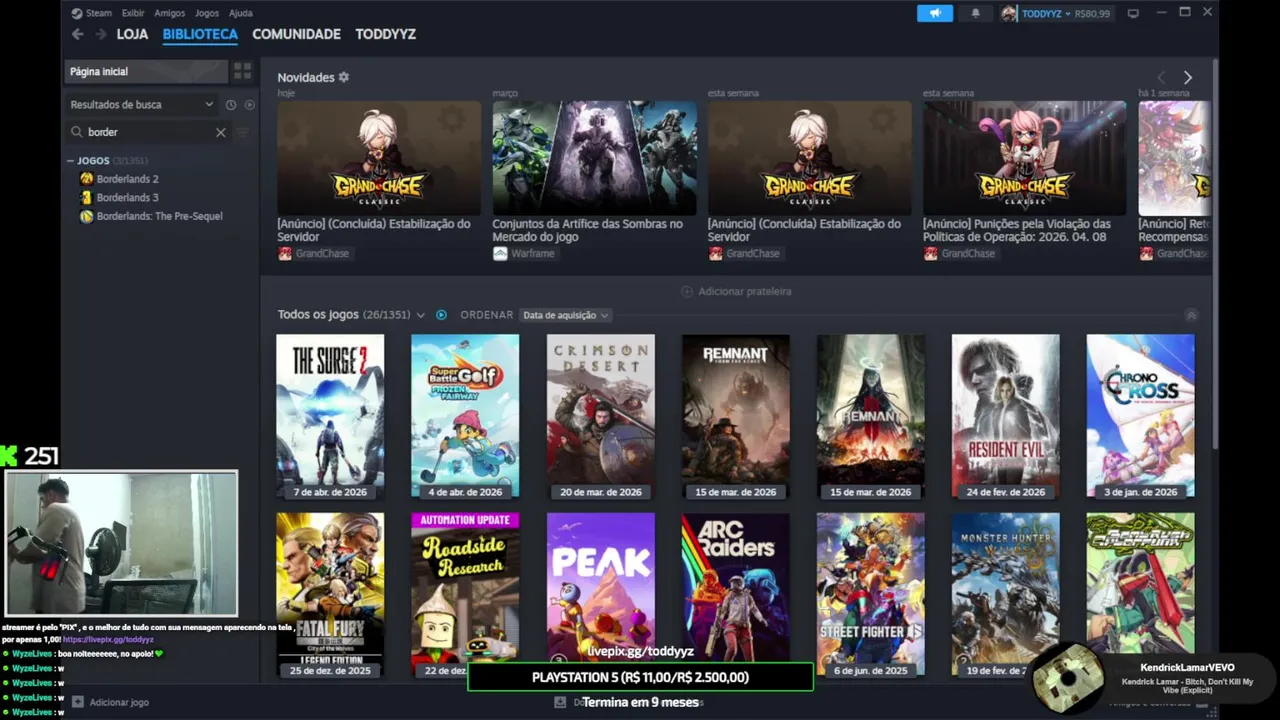
Task: Click the GrandChase icon under first news card
Action: pyautogui.click(x=285, y=254)
